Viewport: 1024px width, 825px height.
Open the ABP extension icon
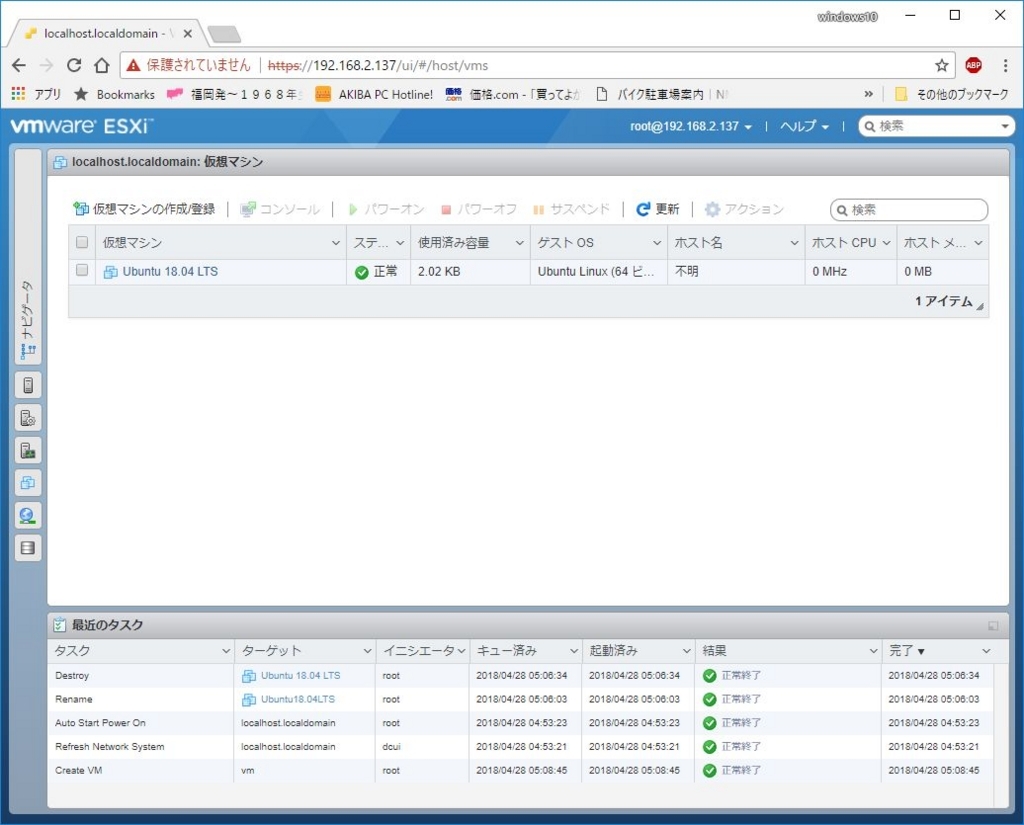click(x=973, y=65)
